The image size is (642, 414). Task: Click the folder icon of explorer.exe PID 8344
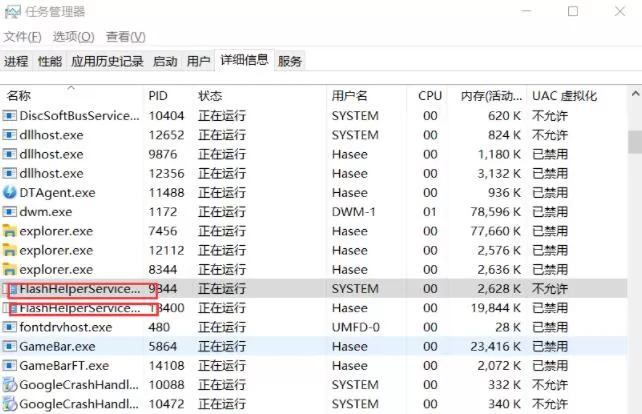click(x=9, y=269)
